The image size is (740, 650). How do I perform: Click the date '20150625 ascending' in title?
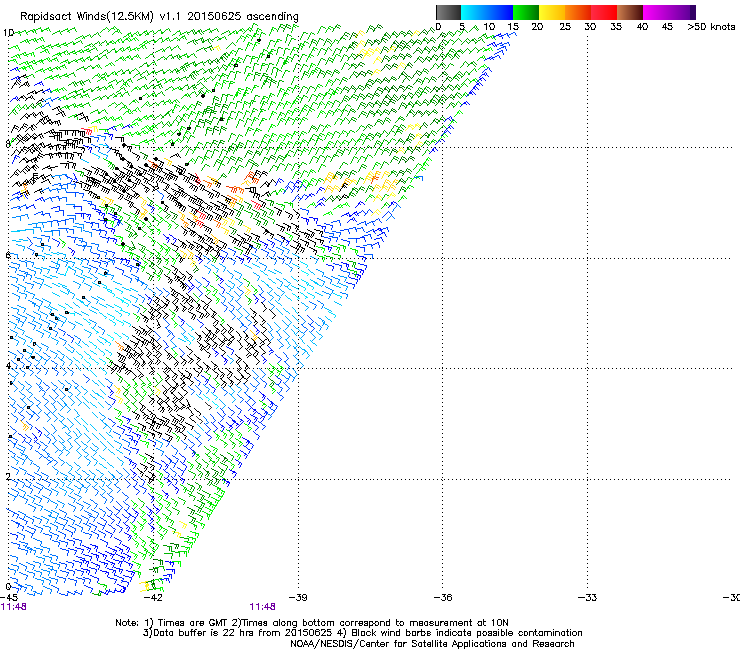[x=243, y=17]
